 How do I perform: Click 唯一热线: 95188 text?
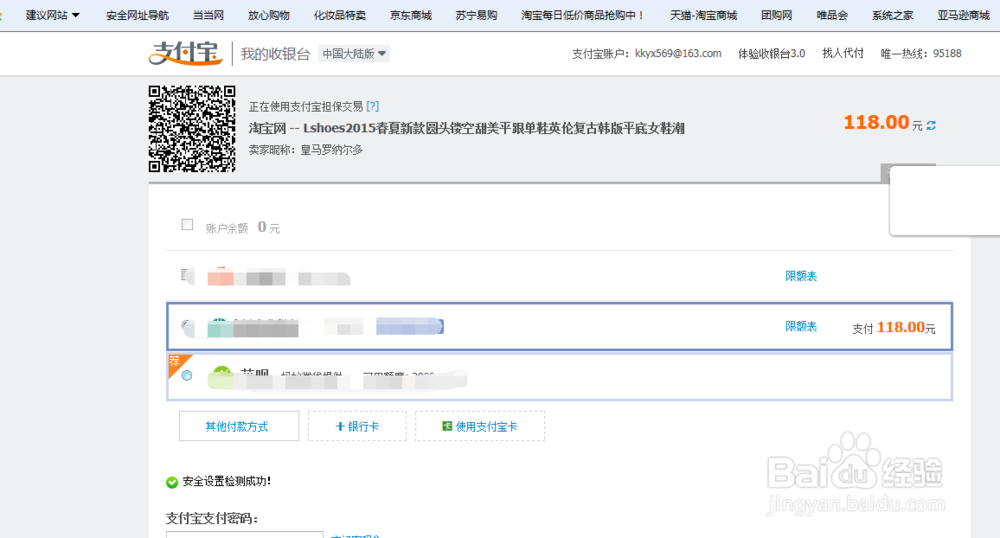point(921,54)
